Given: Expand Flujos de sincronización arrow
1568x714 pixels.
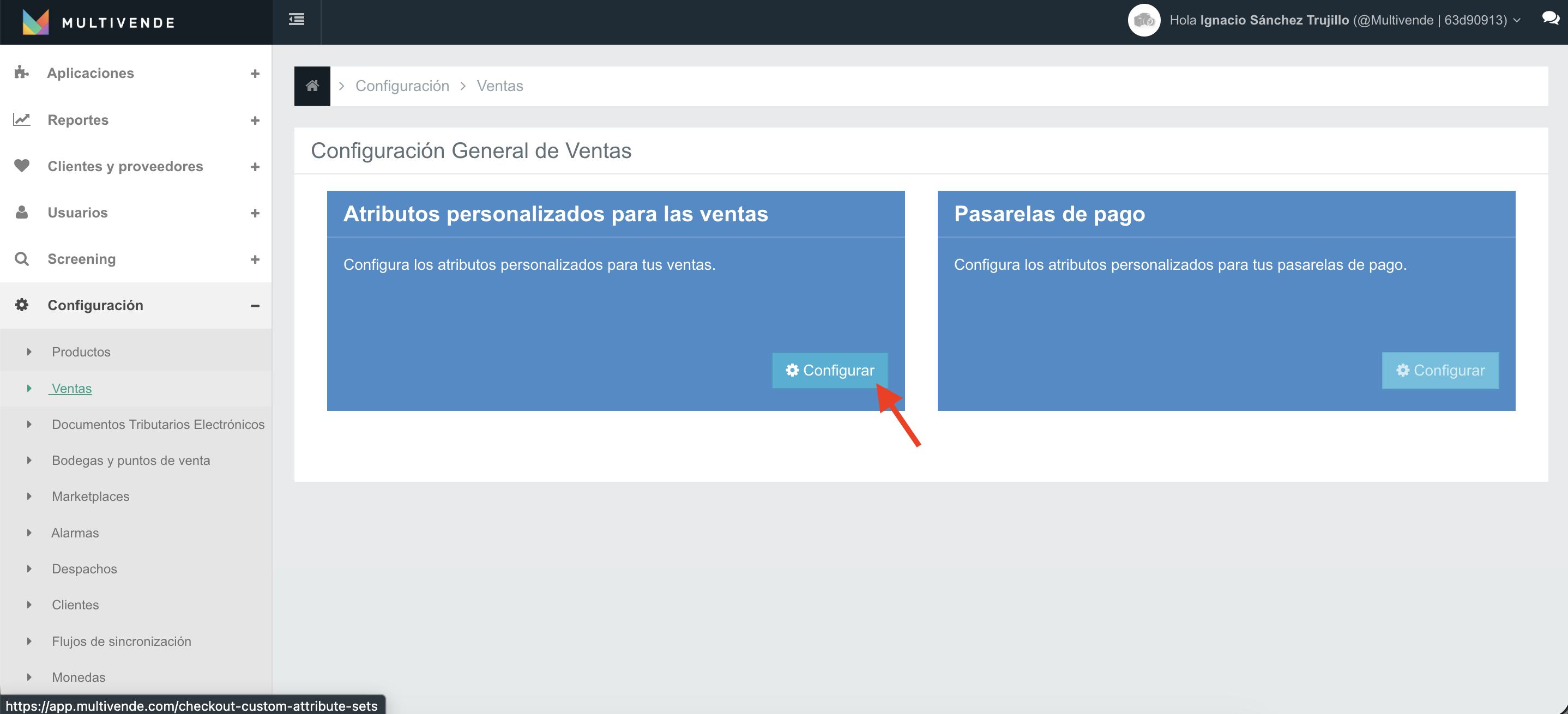Looking at the screenshot, I should 28,641.
